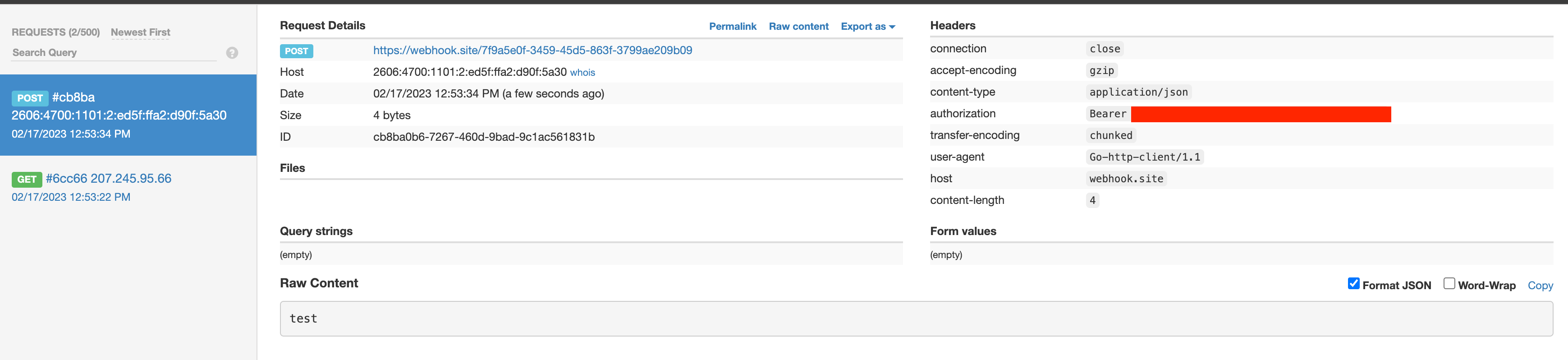This screenshot has width=1568, height=360.
Task: Click the application/json content-type value
Action: (1137, 92)
